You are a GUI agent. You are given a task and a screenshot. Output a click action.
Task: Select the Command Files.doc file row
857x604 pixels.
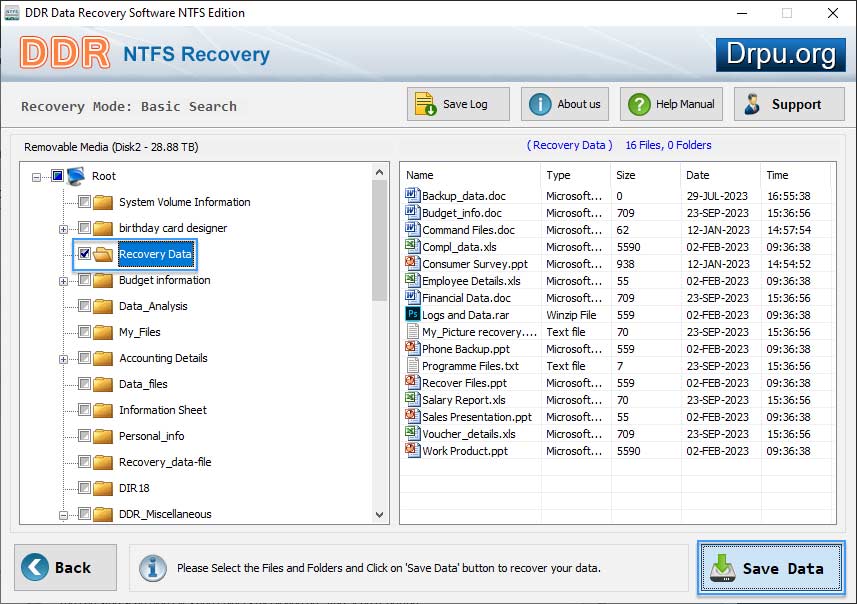(x=618, y=230)
